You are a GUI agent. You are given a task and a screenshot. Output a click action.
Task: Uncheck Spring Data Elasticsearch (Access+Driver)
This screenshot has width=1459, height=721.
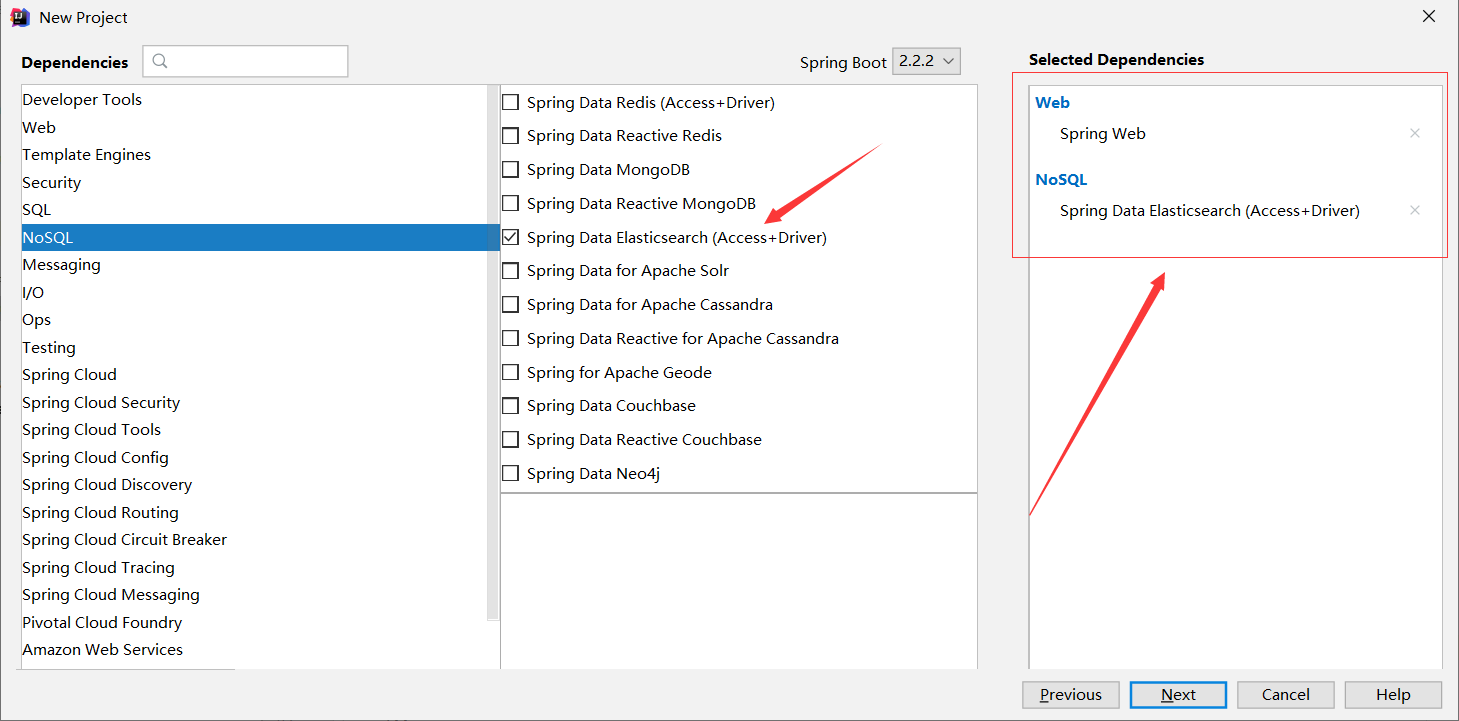click(510, 237)
